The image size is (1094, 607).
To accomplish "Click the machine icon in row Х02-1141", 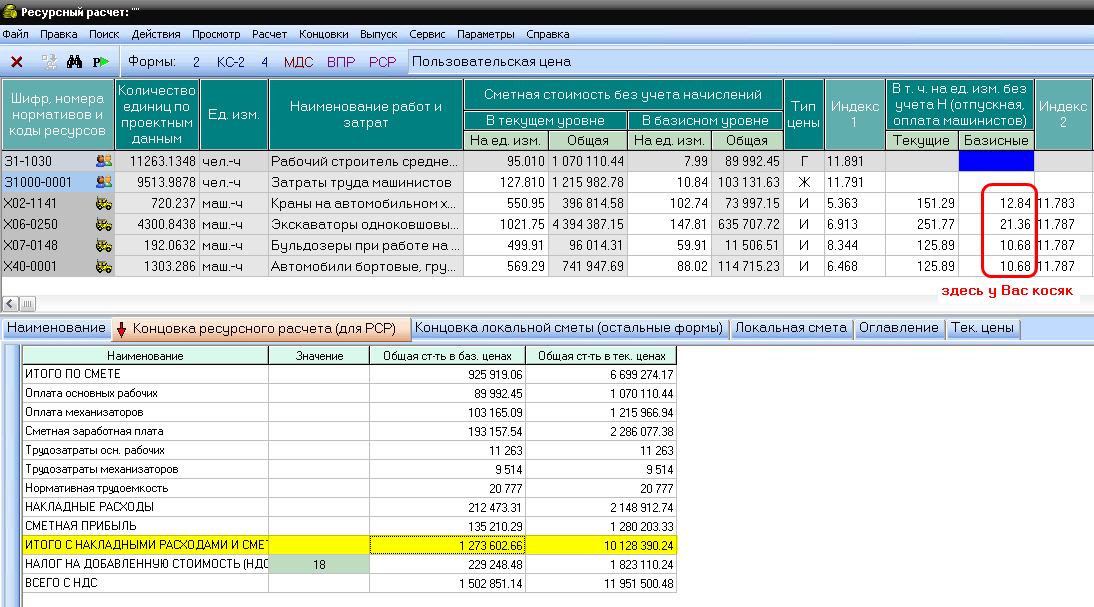I will click(x=103, y=203).
